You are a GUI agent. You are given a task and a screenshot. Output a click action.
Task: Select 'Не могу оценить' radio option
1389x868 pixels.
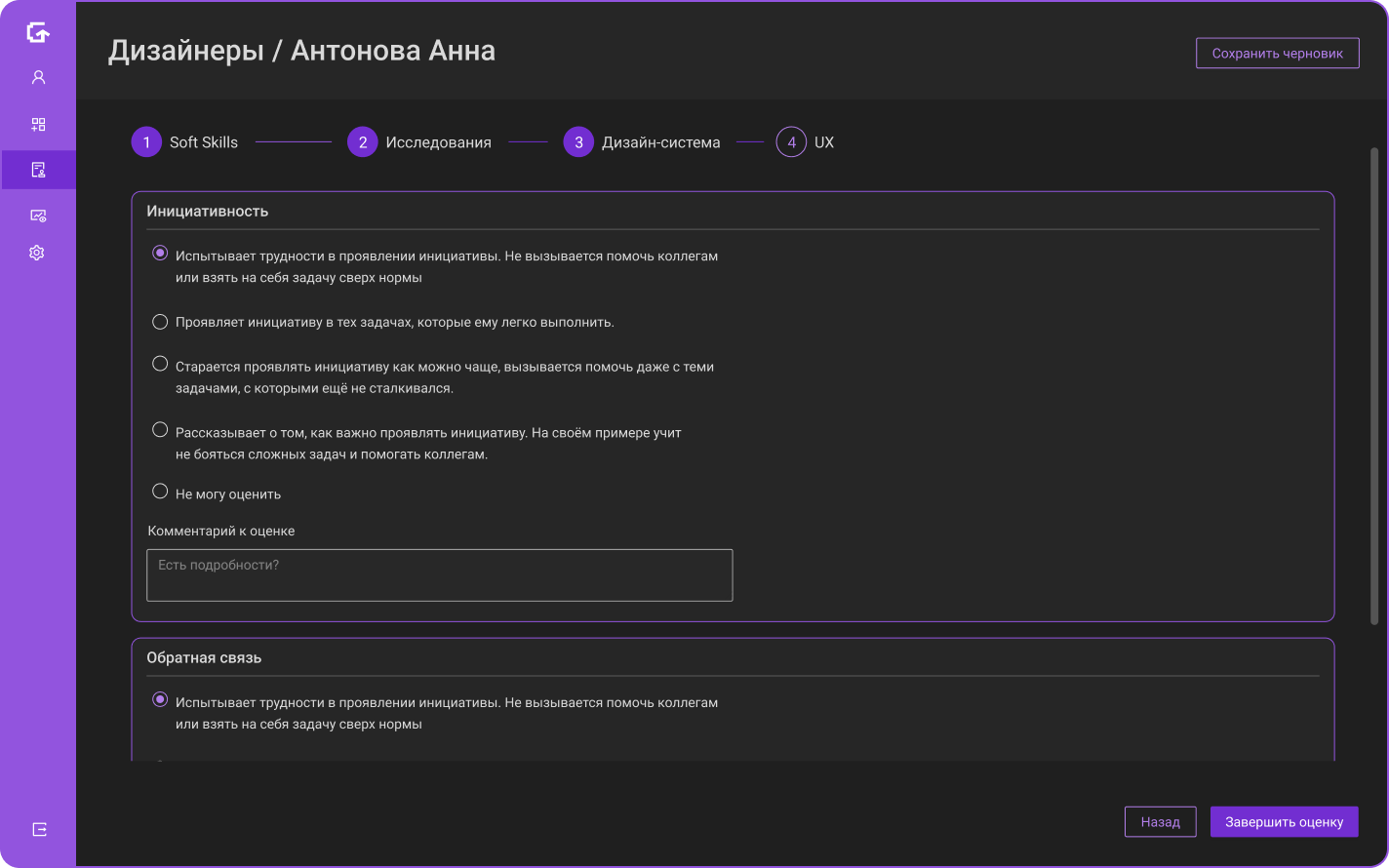160,492
